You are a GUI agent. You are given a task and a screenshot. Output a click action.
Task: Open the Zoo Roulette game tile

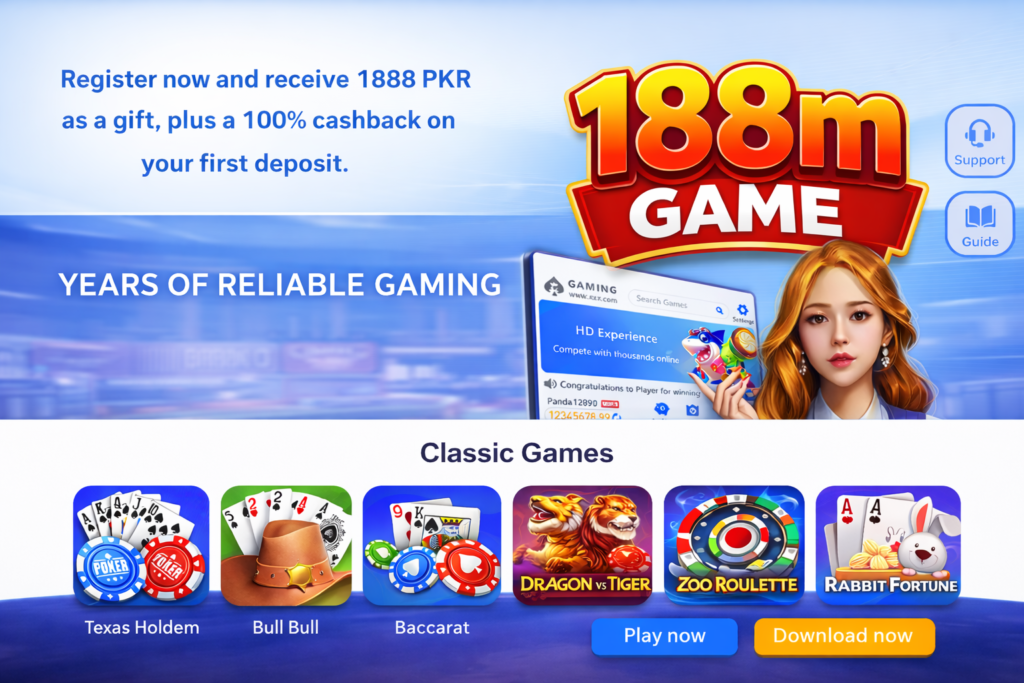point(734,545)
